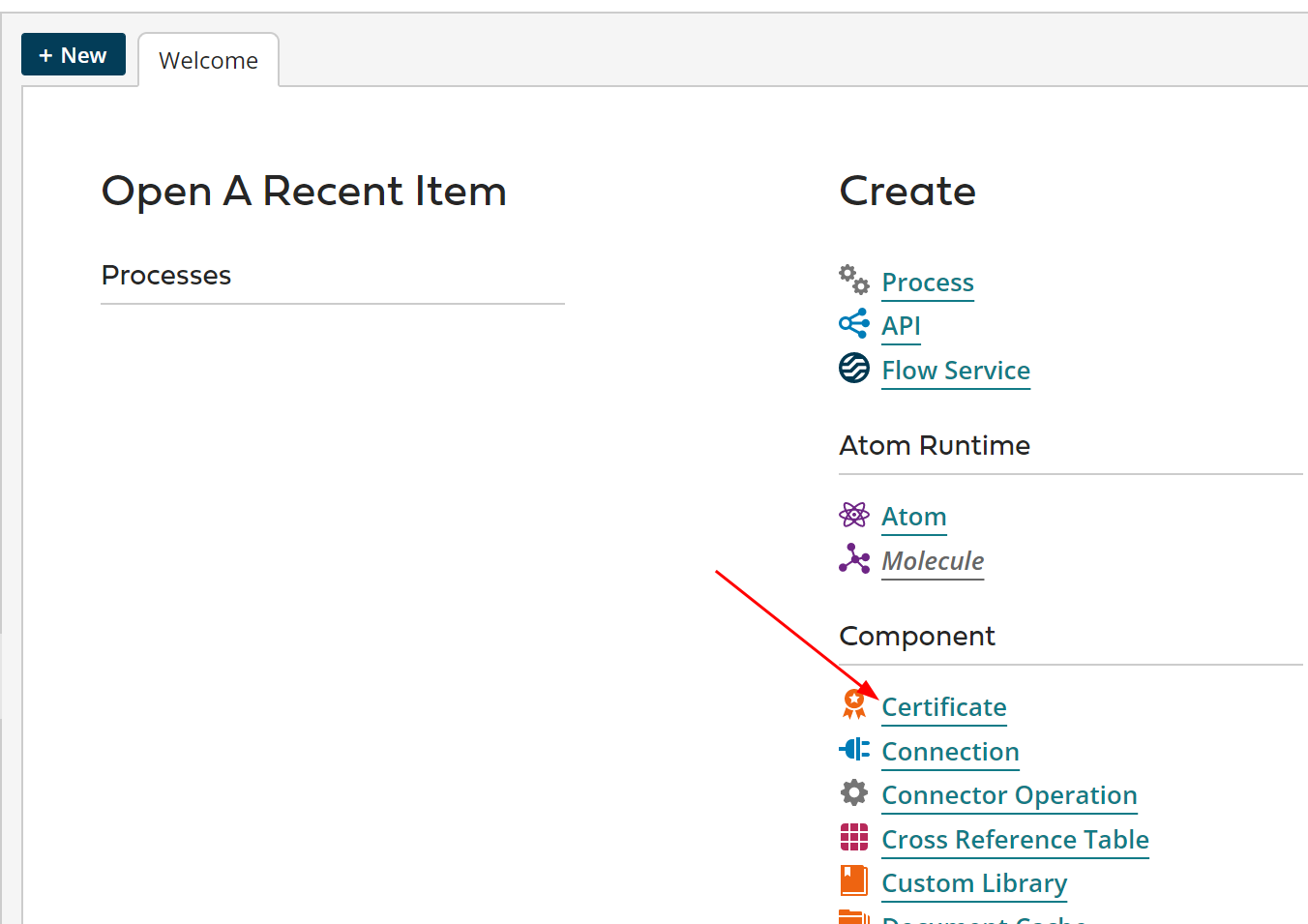Viewport: 1308px width, 924px height.
Task: Open the + New menu
Action: (73, 54)
